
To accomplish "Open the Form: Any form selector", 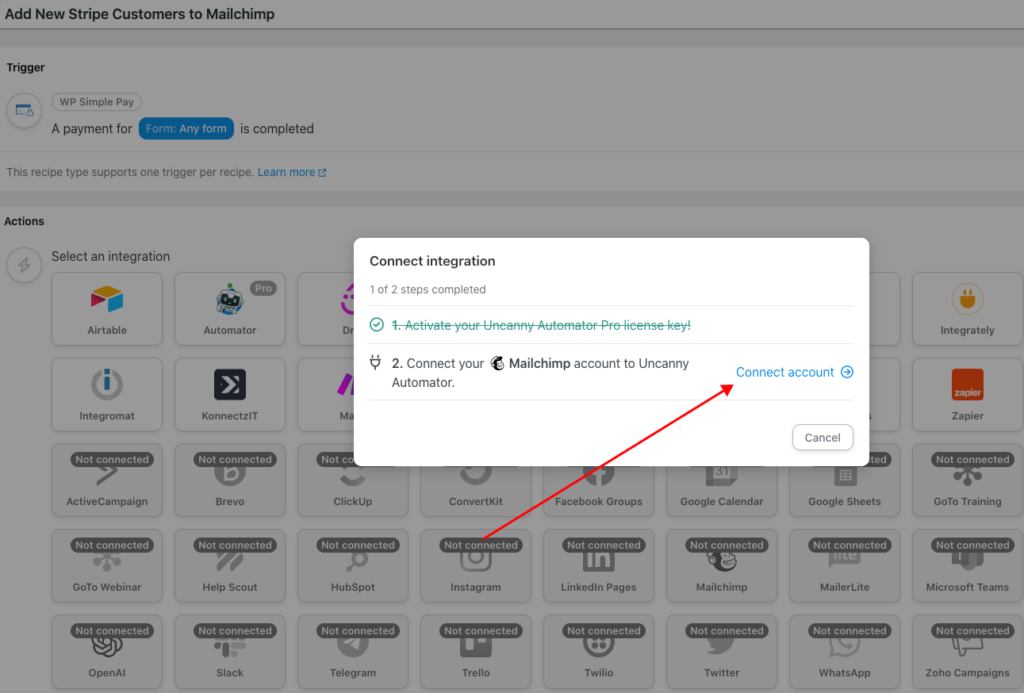I will 186,129.
